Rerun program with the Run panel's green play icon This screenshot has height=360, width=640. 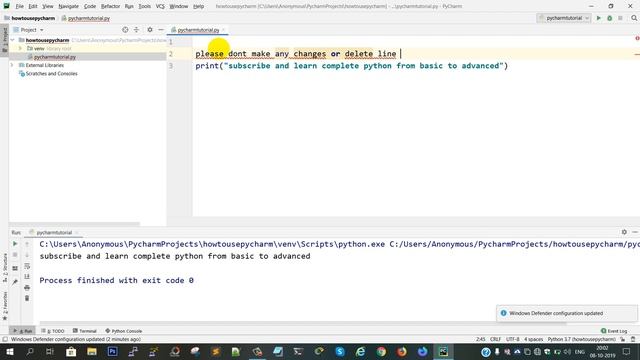pos(15,244)
